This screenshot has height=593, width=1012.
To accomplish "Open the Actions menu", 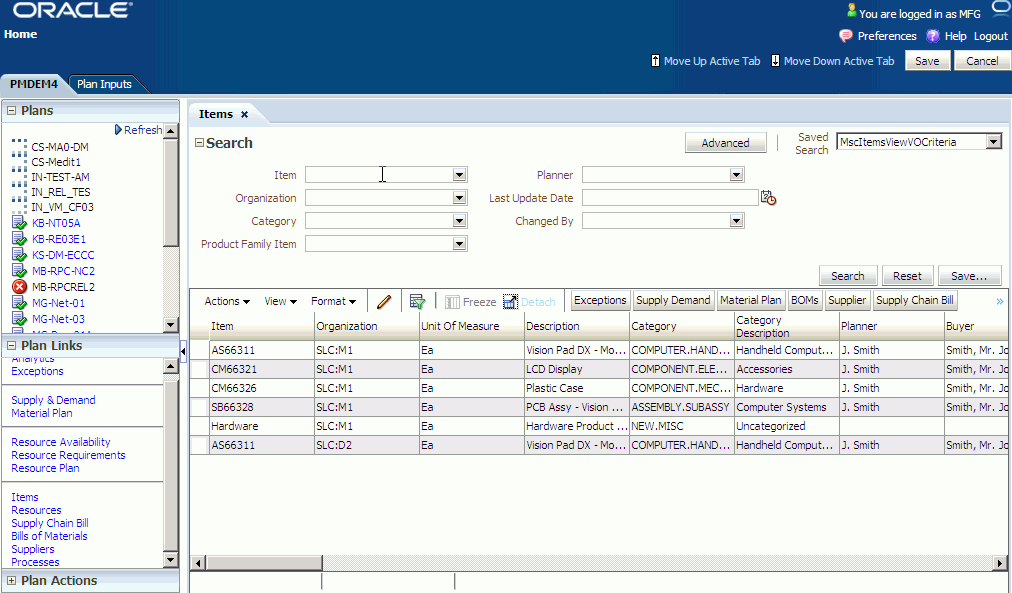I will (227, 301).
